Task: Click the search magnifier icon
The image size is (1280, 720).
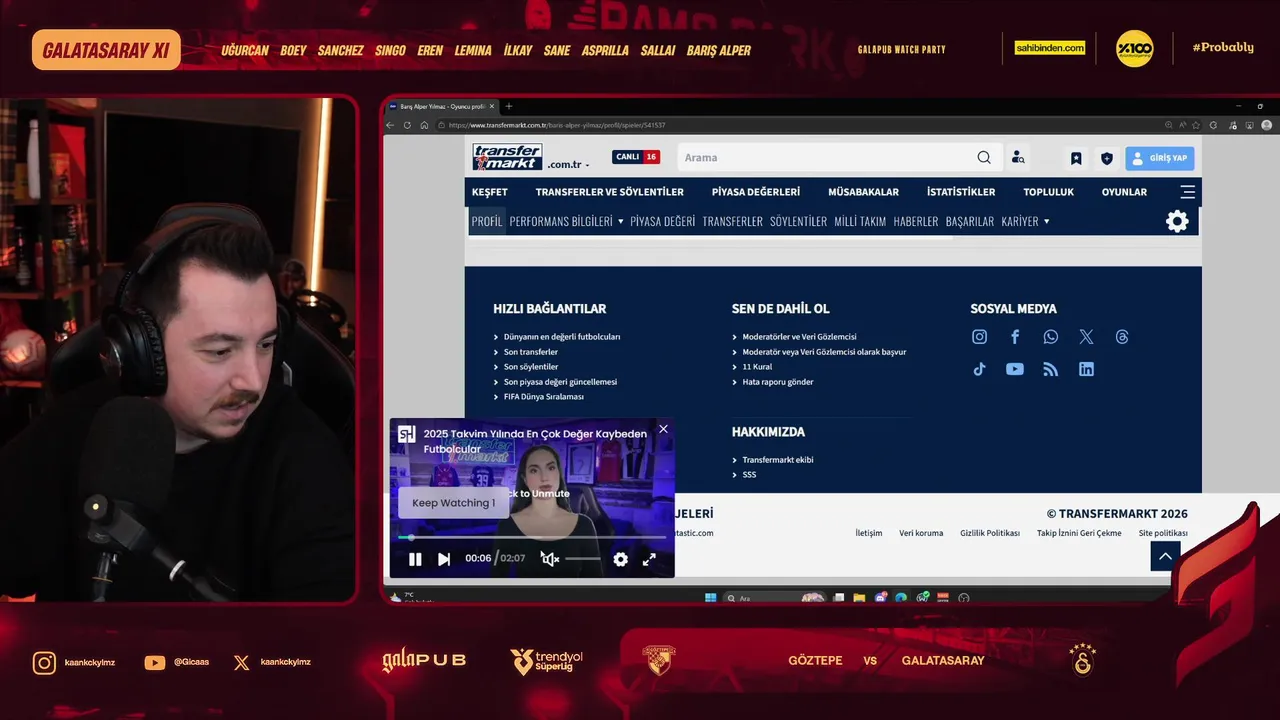Action: pyautogui.click(x=984, y=157)
